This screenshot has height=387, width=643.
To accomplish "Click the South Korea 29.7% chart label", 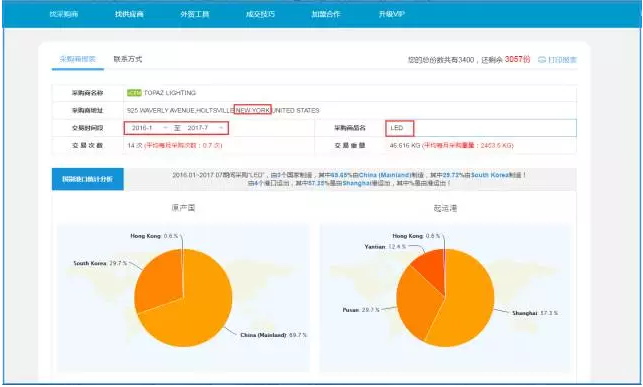I will pos(100,263).
